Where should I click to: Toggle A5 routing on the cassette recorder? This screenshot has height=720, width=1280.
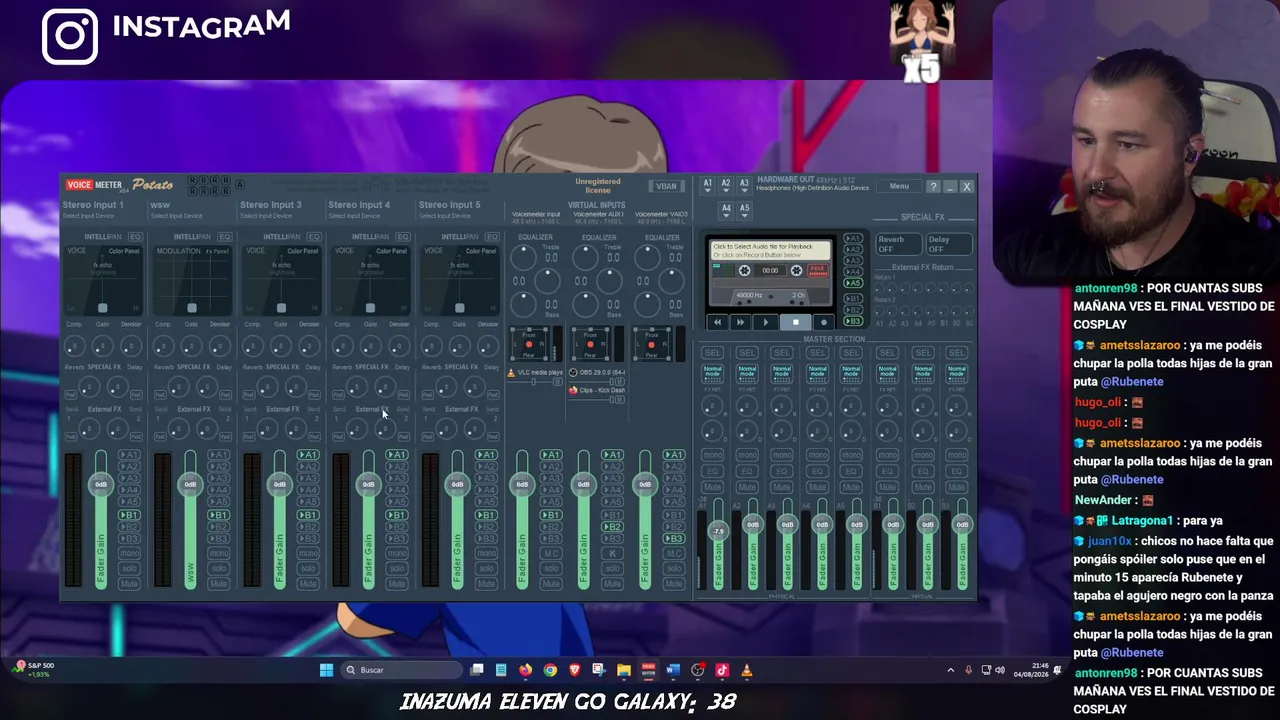[853, 283]
